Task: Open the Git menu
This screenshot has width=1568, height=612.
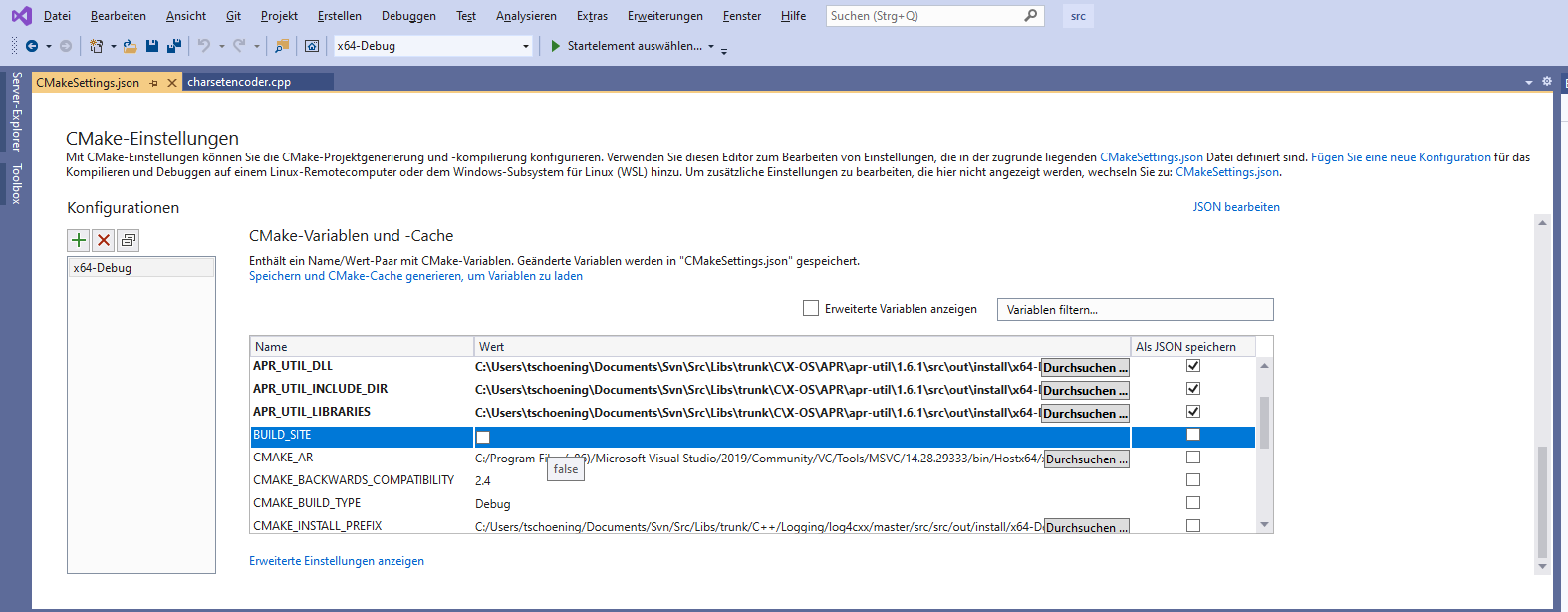Action: tap(233, 16)
